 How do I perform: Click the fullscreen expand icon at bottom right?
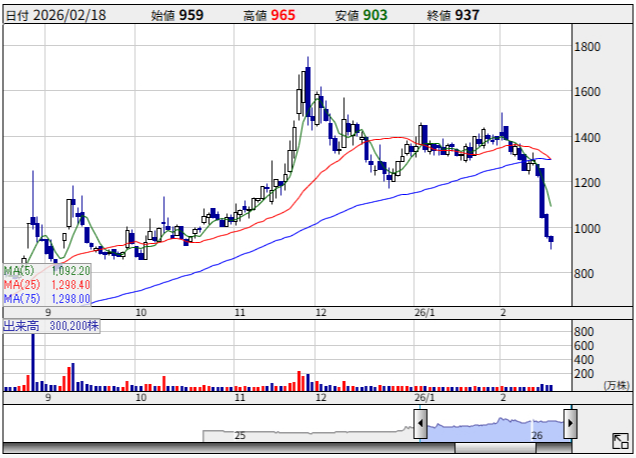pyautogui.click(x=620, y=441)
